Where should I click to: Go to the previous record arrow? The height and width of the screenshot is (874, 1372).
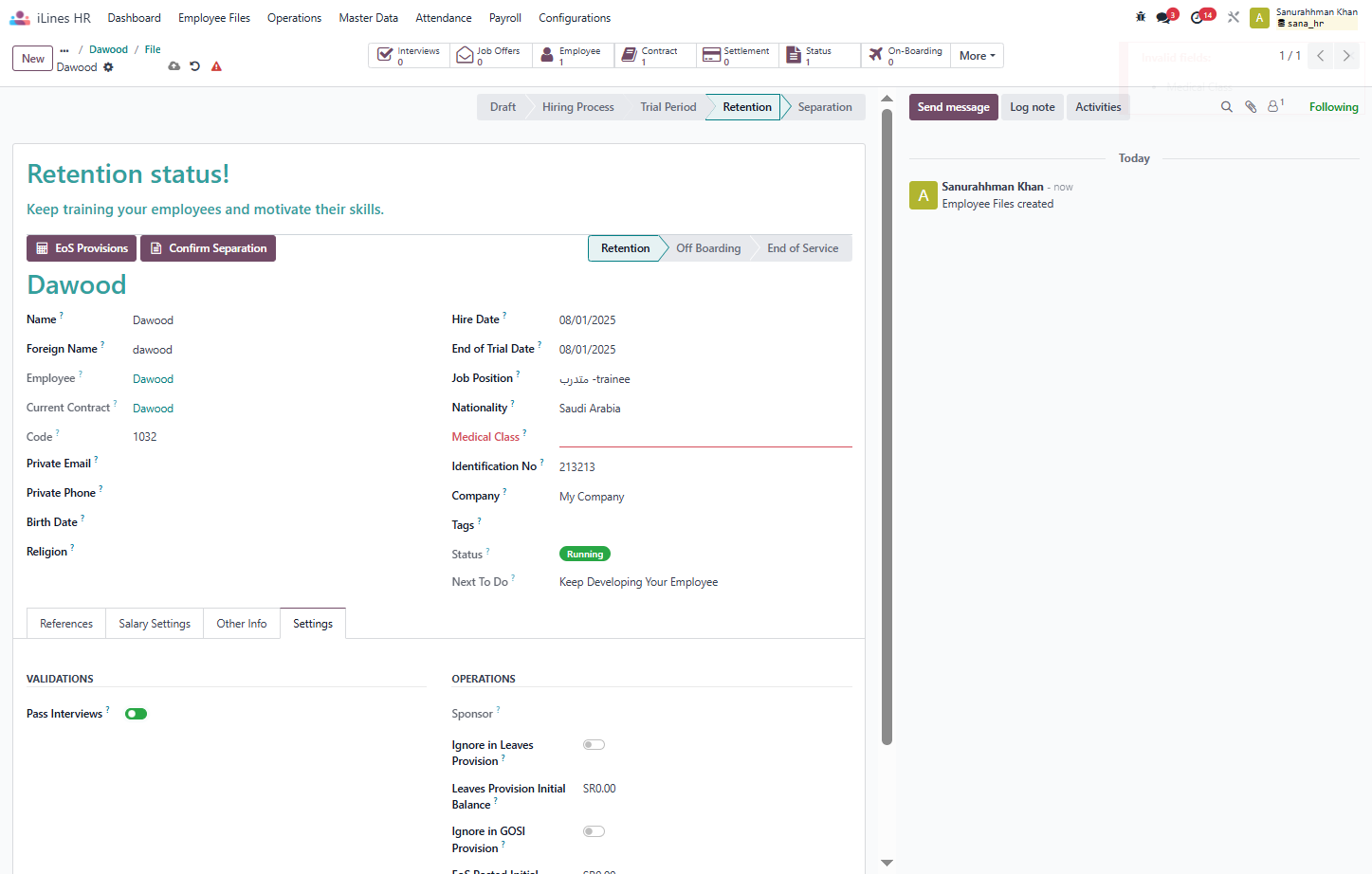coord(1320,56)
